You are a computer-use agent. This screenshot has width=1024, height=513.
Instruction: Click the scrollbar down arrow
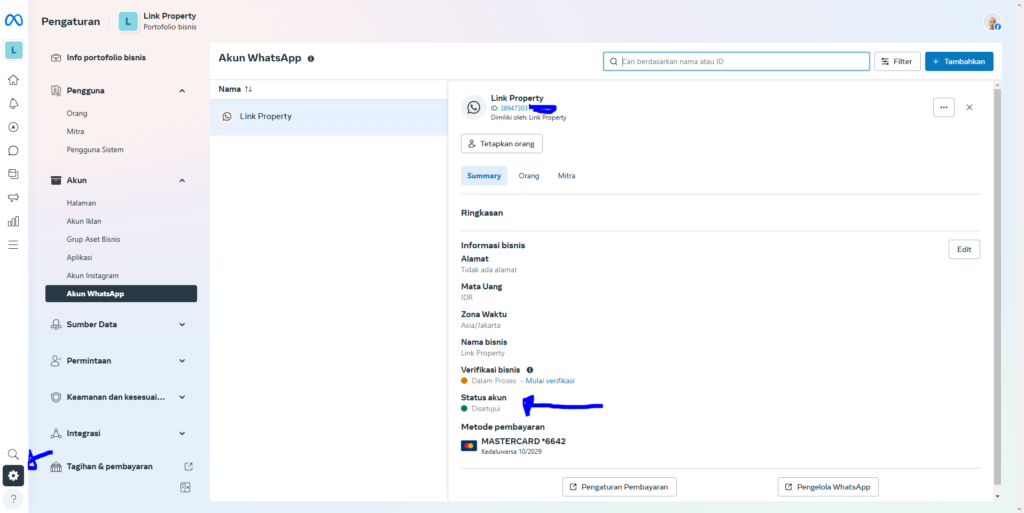point(997,497)
